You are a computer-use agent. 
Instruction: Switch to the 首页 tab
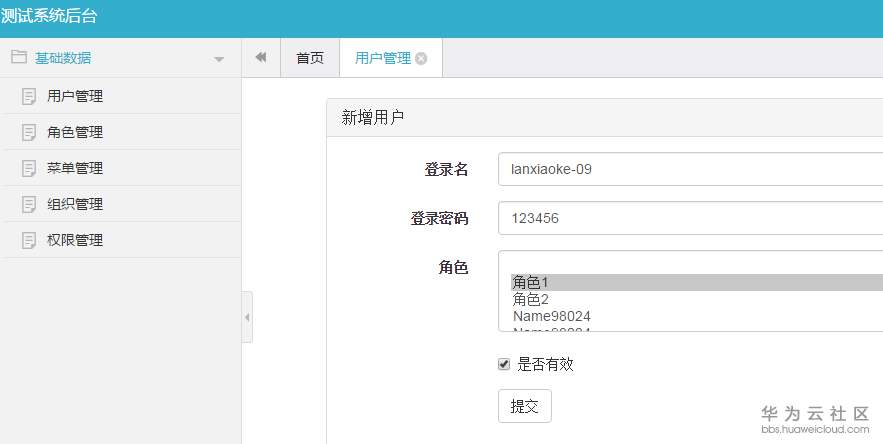click(310, 57)
